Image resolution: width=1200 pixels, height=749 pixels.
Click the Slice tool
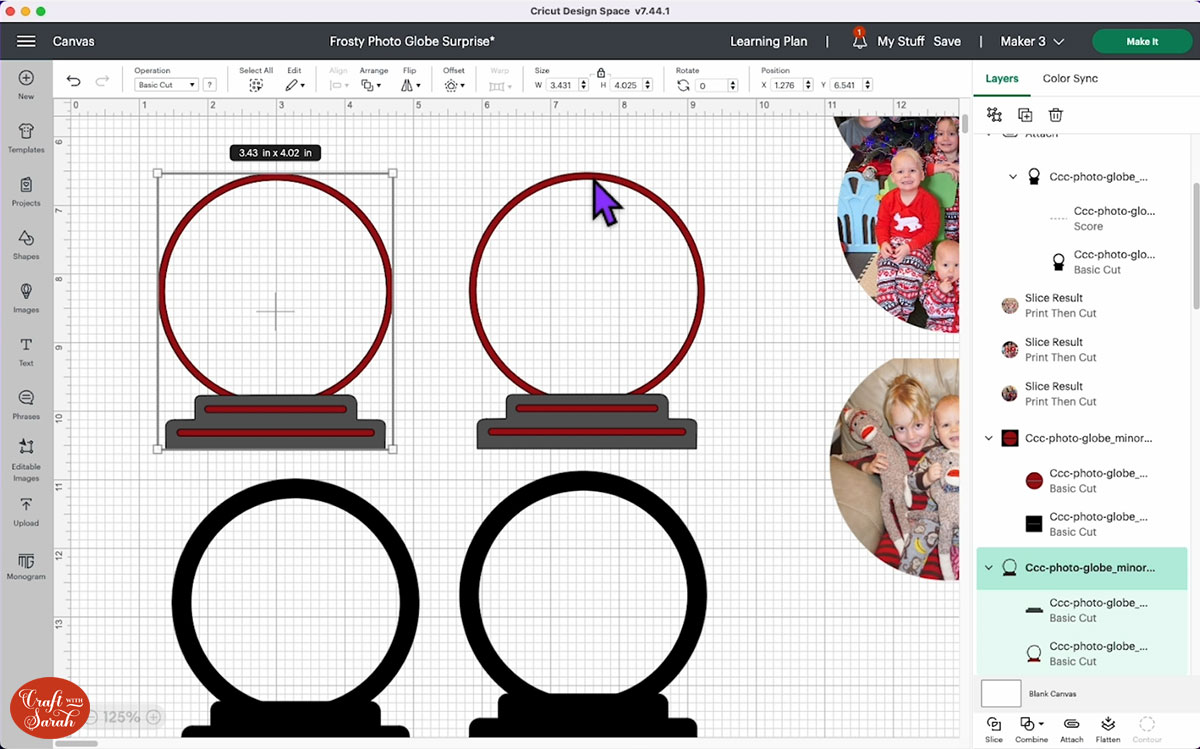[x=993, y=727]
